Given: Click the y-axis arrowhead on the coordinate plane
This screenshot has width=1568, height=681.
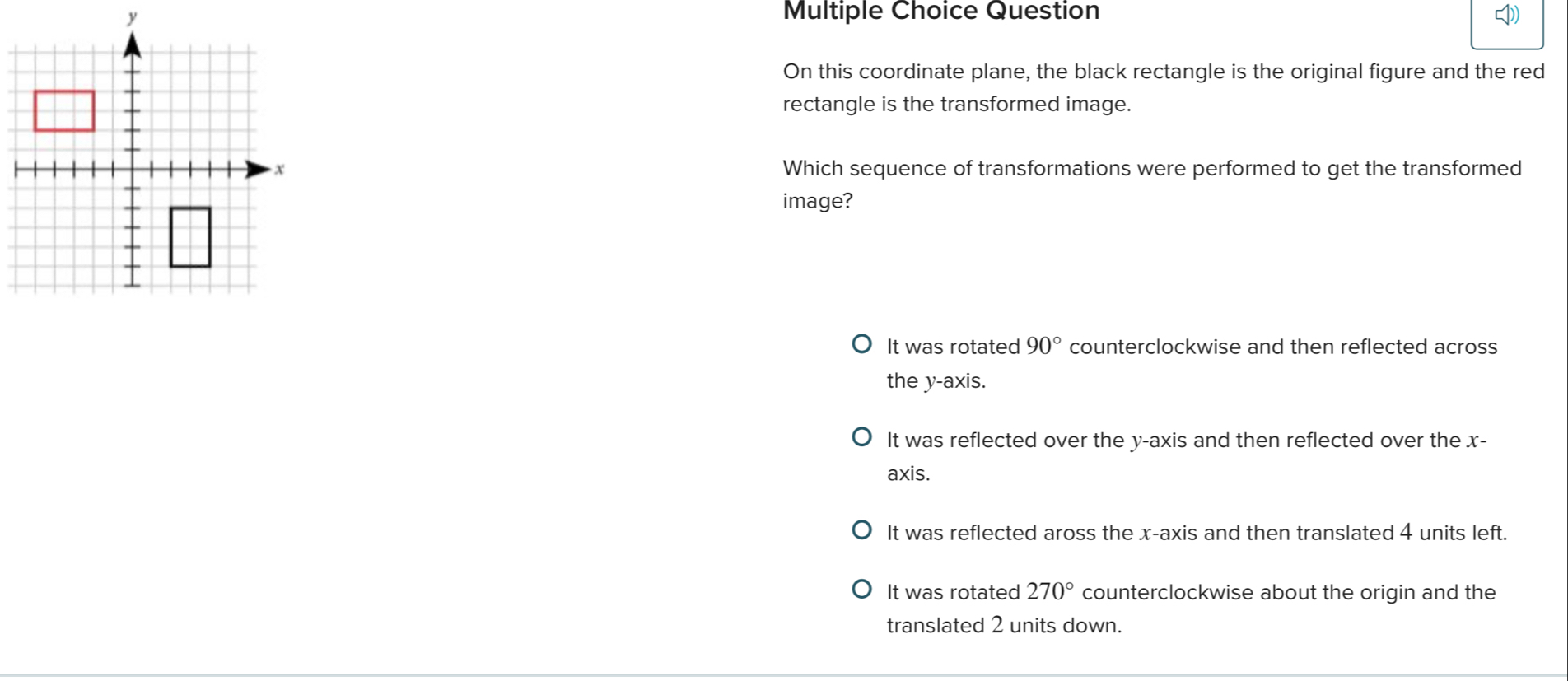Looking at the screenshot, I should [132, 47].
